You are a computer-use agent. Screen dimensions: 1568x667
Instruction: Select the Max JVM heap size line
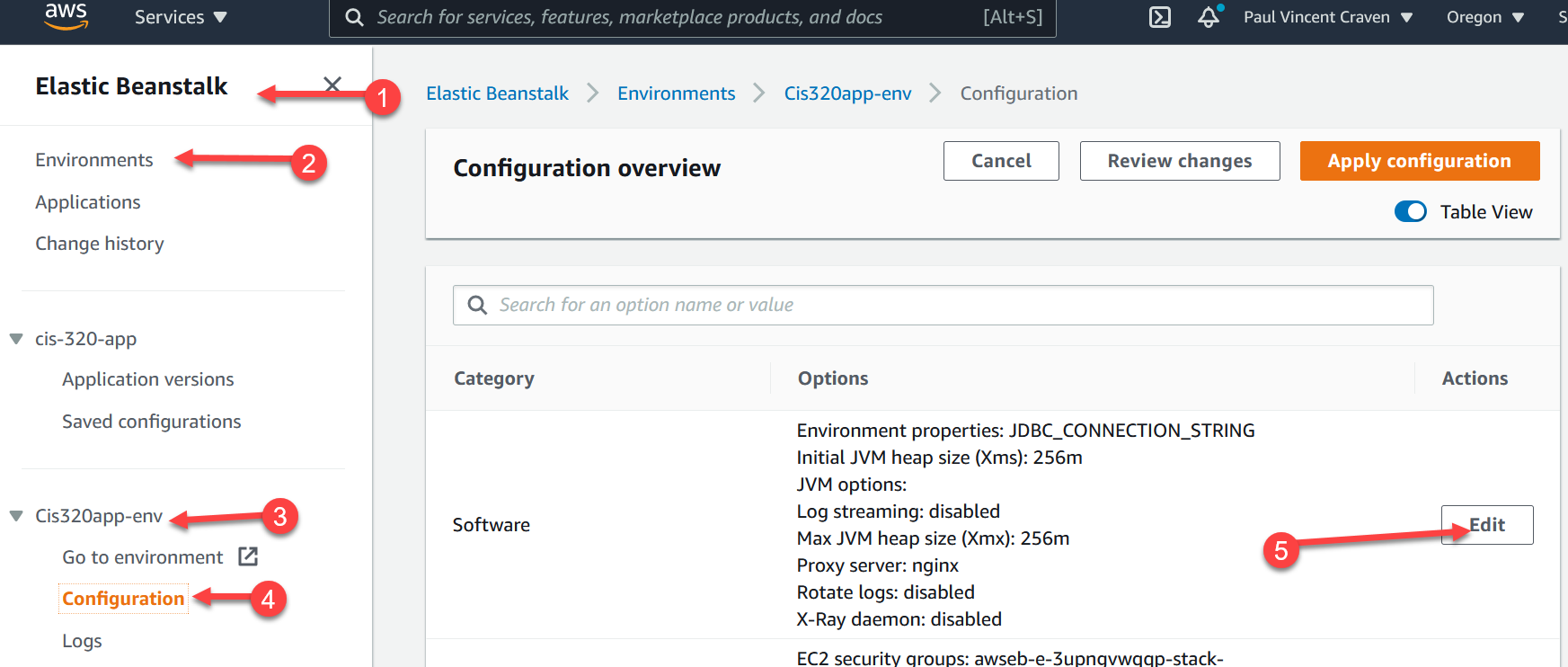(934, 538)
